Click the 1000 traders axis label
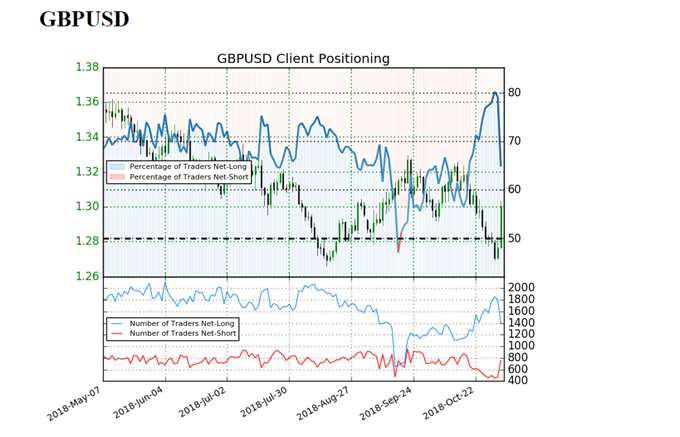 (521, 346)
